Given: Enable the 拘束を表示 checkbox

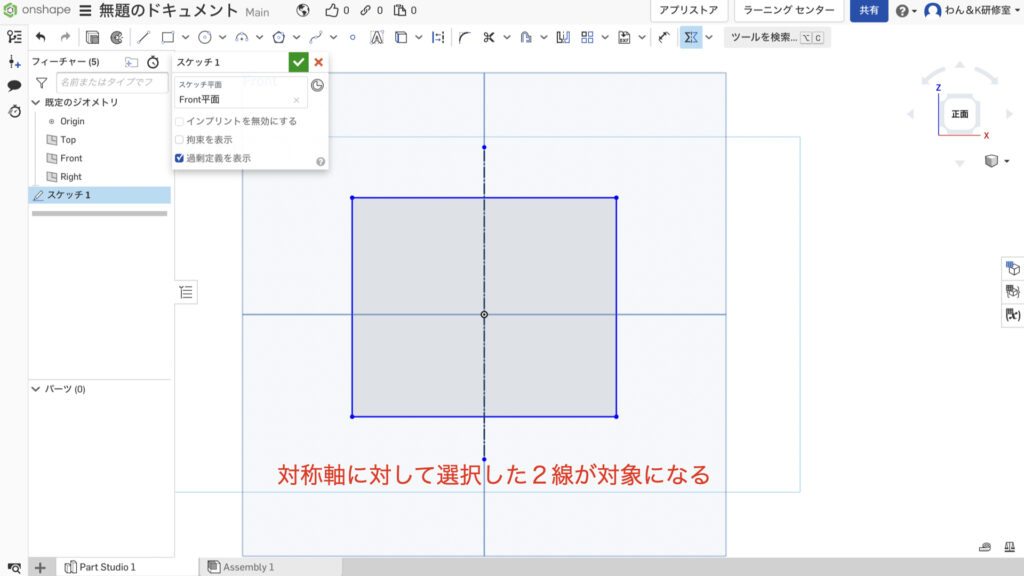Looking at the screenshot, I should coord(180,140).
